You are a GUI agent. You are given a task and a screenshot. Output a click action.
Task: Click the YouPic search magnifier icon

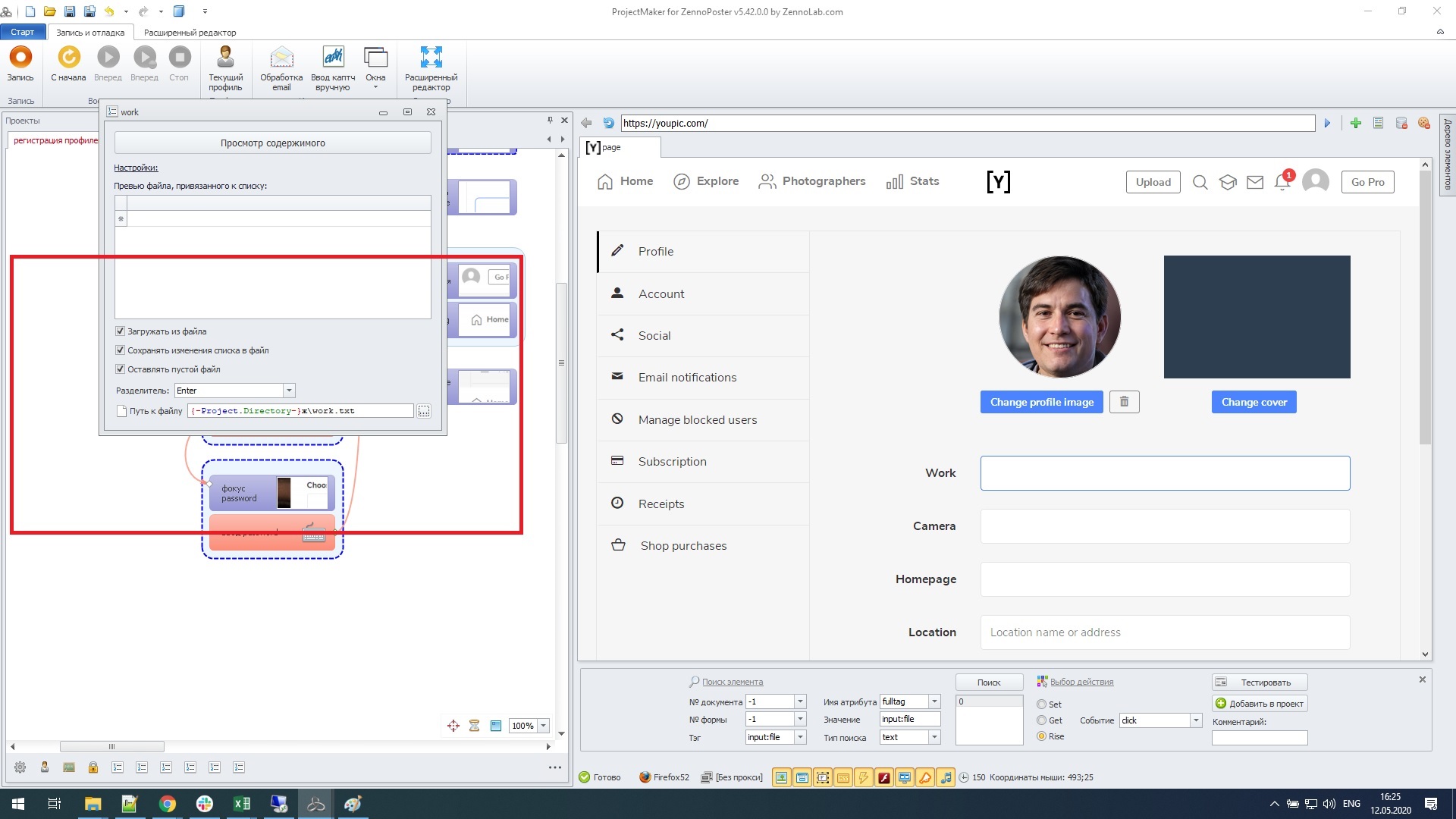coord(1200,182)
